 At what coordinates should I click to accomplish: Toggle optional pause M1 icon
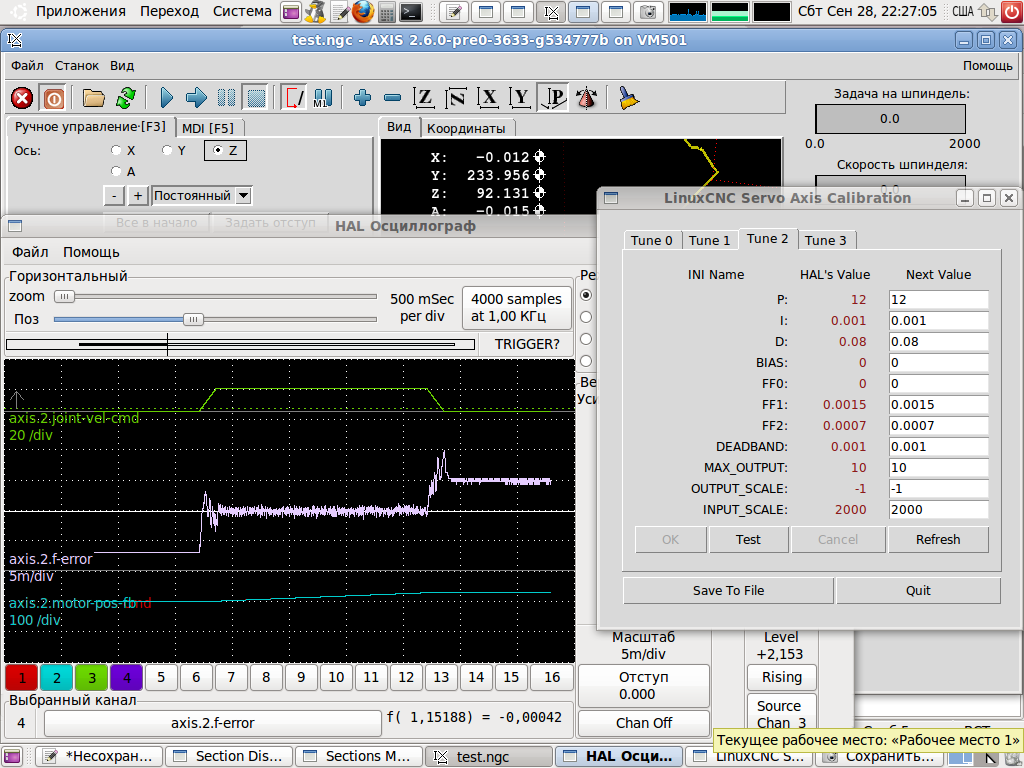pos(323,98)
